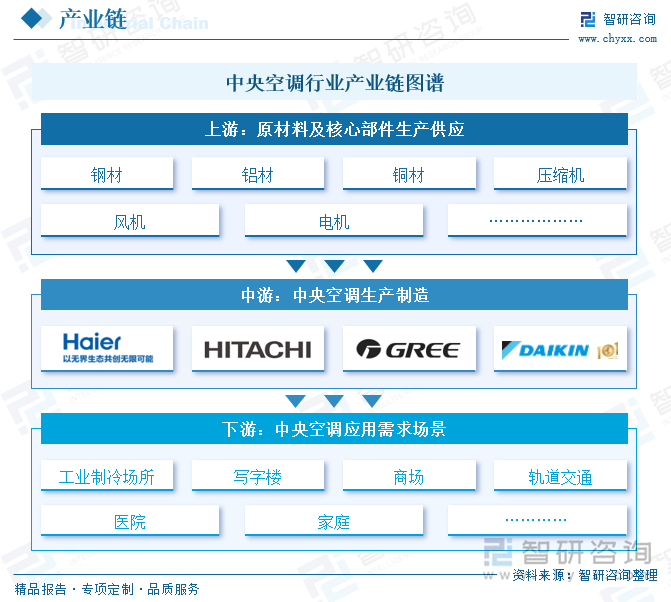Select the 写字楼 box
The width and height of the screenshot is (671, 602).
(258, 475)
